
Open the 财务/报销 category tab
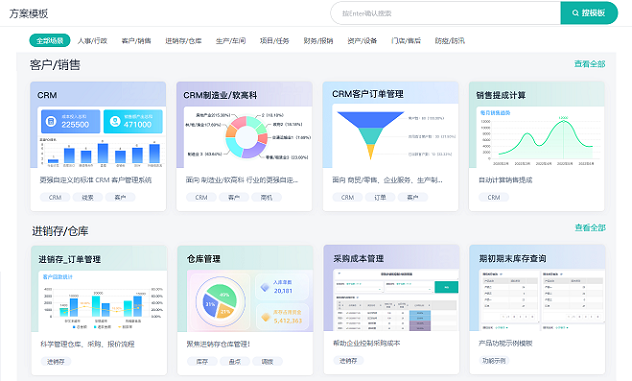(318, 40)
